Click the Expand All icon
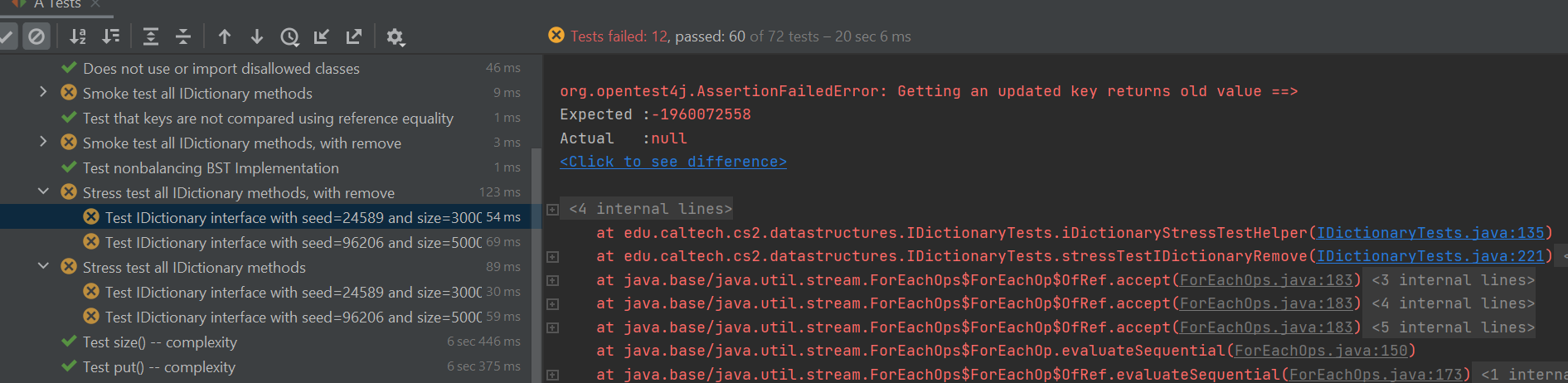This screenshot has width=1568, height=383. 151,36
